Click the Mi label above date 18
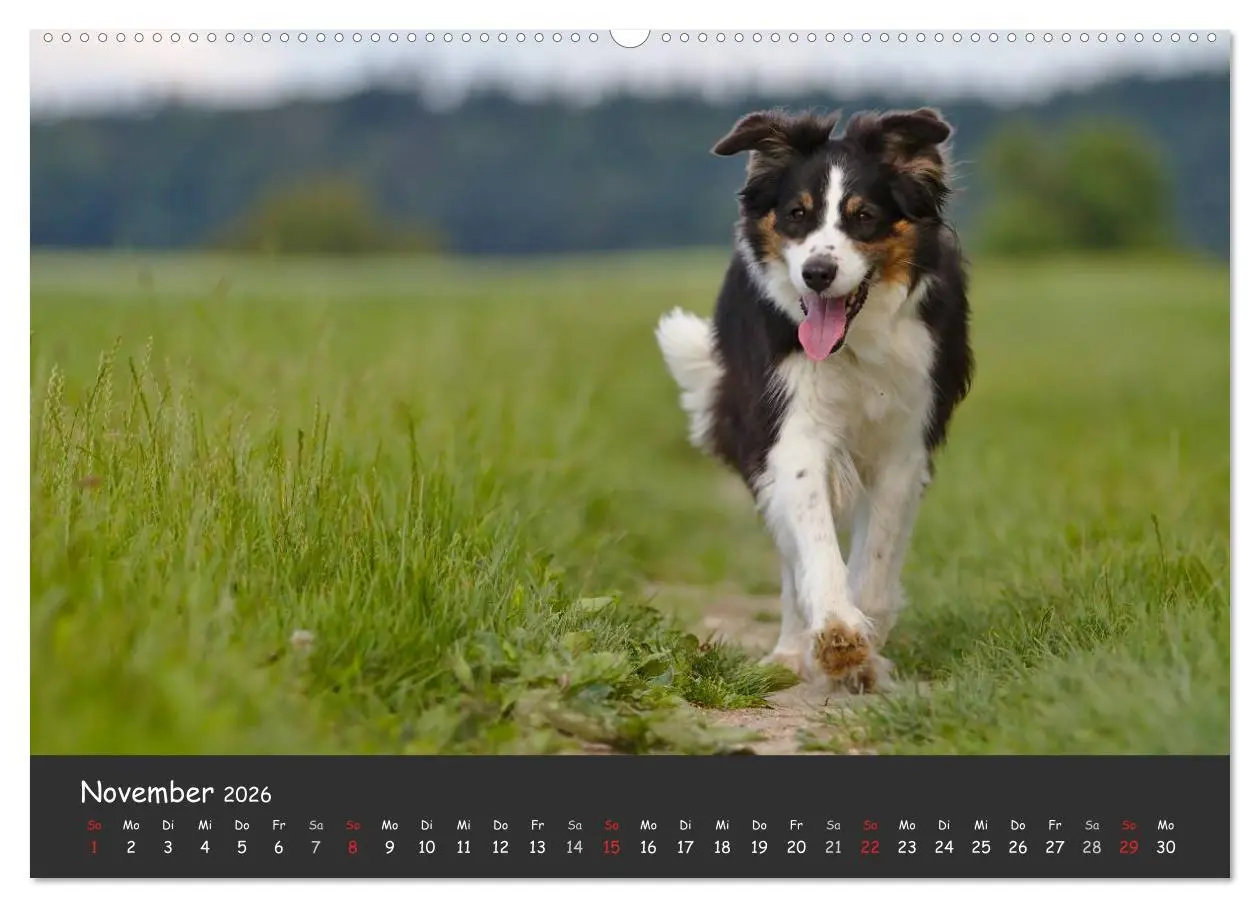 click(x=723, y=825)
